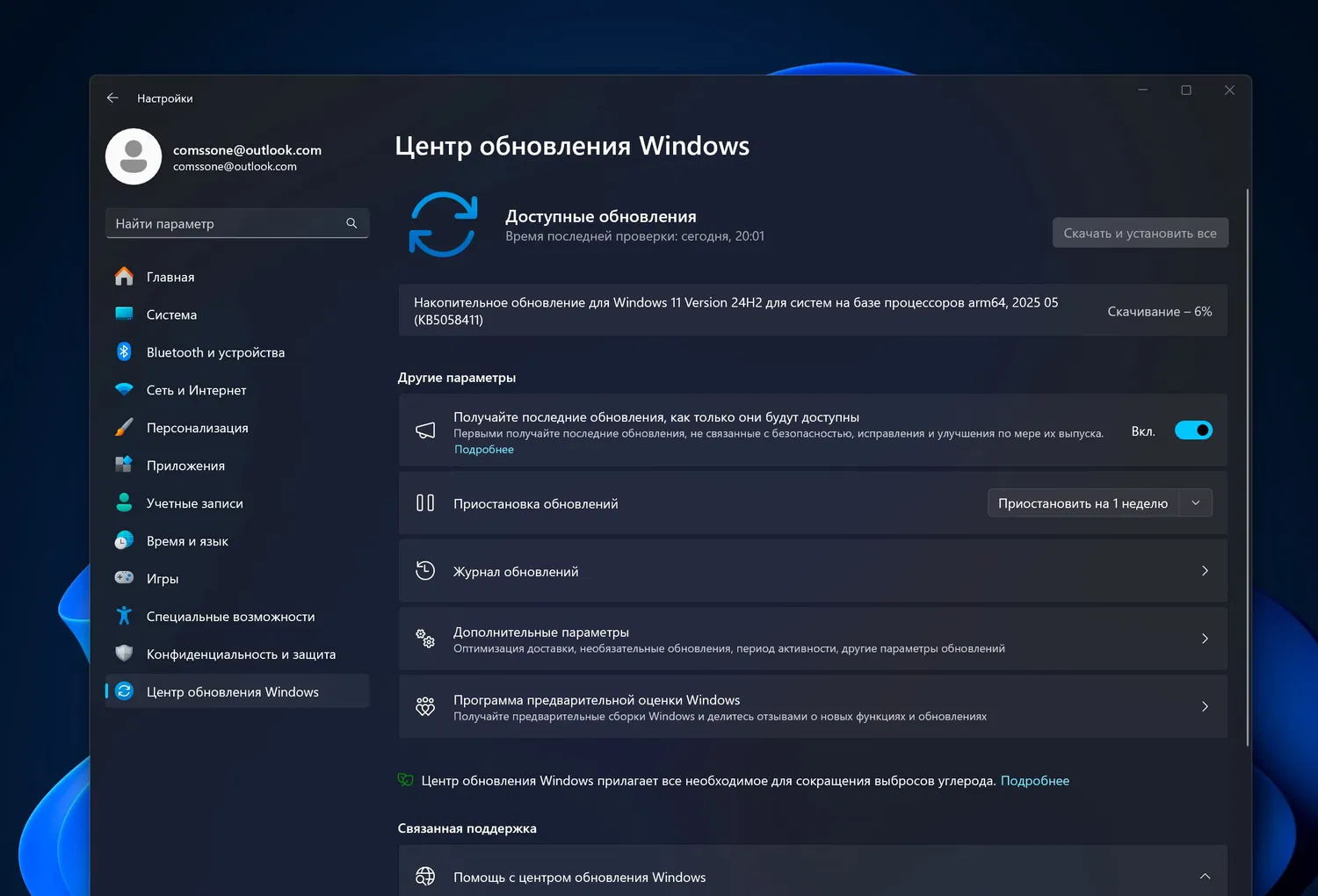Navigate to Приложения

[237, 466]
